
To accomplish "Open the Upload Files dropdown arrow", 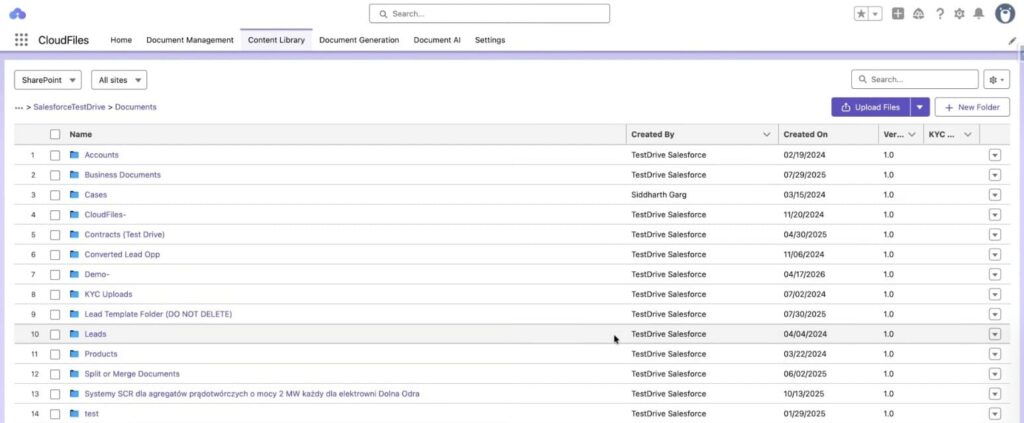I will [920, 107].
